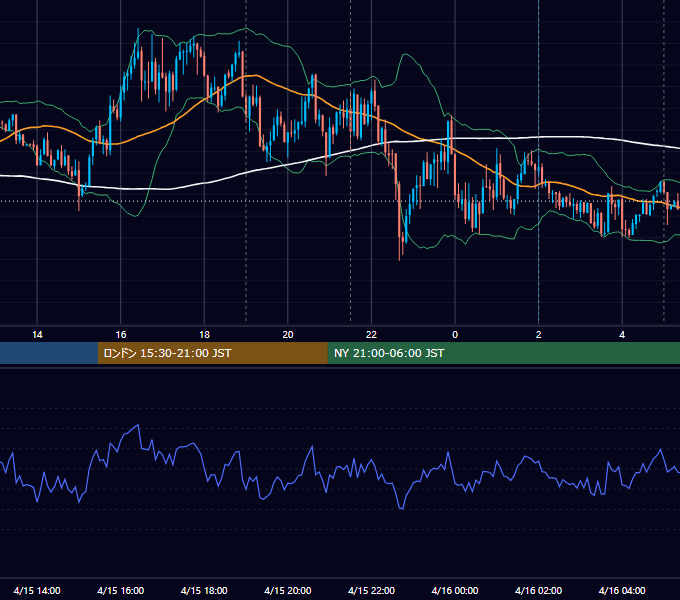The width and height of the screenshot is (680, 600).
Task: Click the 20 hour axis label
Action: tap(288, 335)
